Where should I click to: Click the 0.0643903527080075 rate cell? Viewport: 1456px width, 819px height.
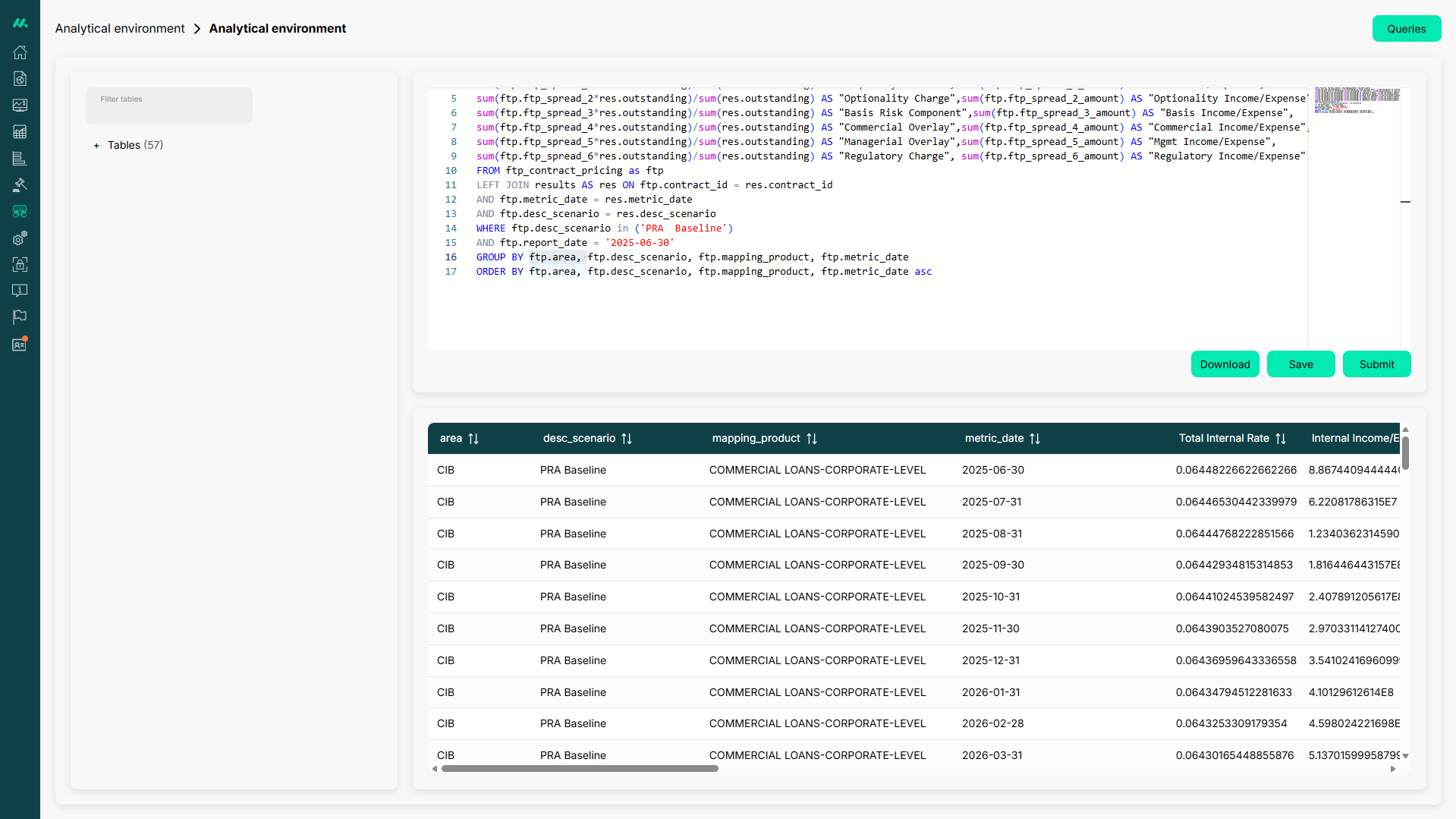click(x=1232, y=629)
